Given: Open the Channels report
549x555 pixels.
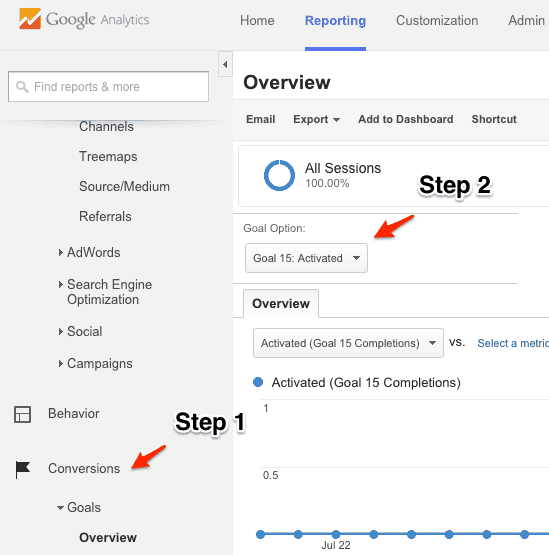Looking at the screenshot, I should coord(106,126).
